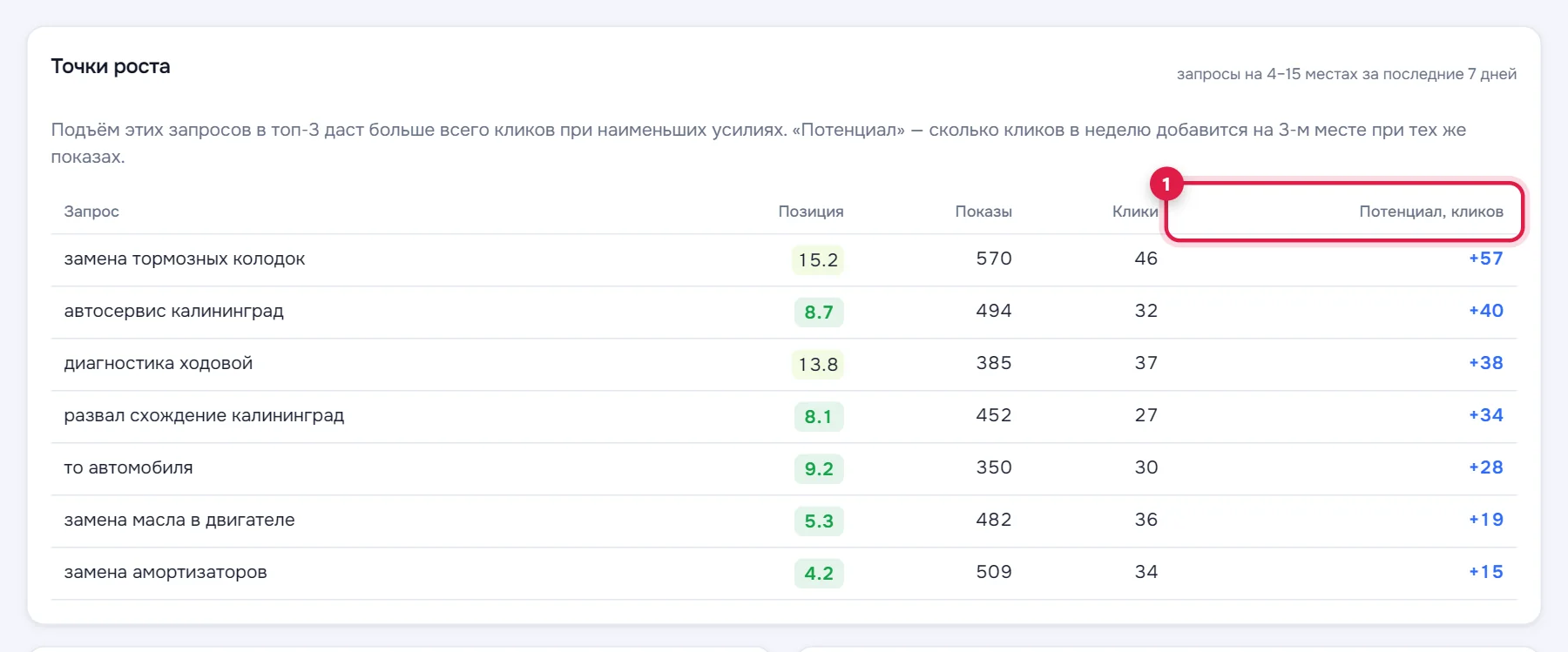Select the query «диагностика ходовой»
This screenshot has width=1568, height=652.
click(x=159, y=364)
